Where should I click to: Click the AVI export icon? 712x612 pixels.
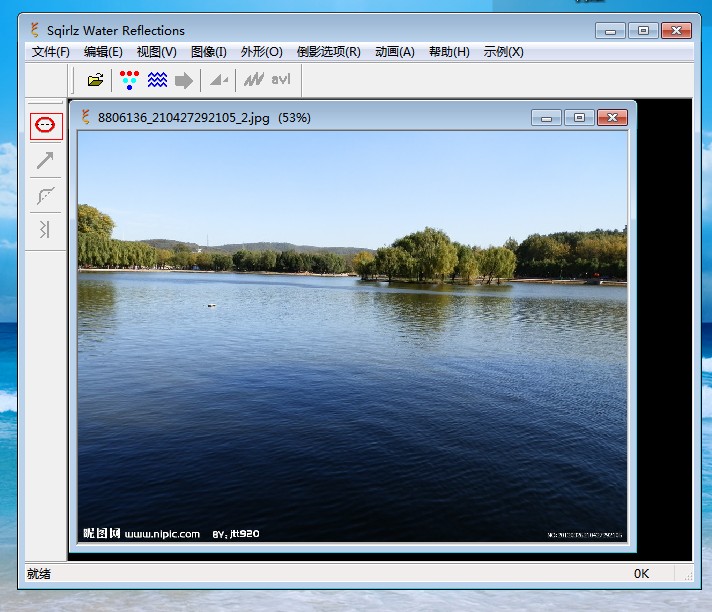pyautogui.click(x=267, y=80)
